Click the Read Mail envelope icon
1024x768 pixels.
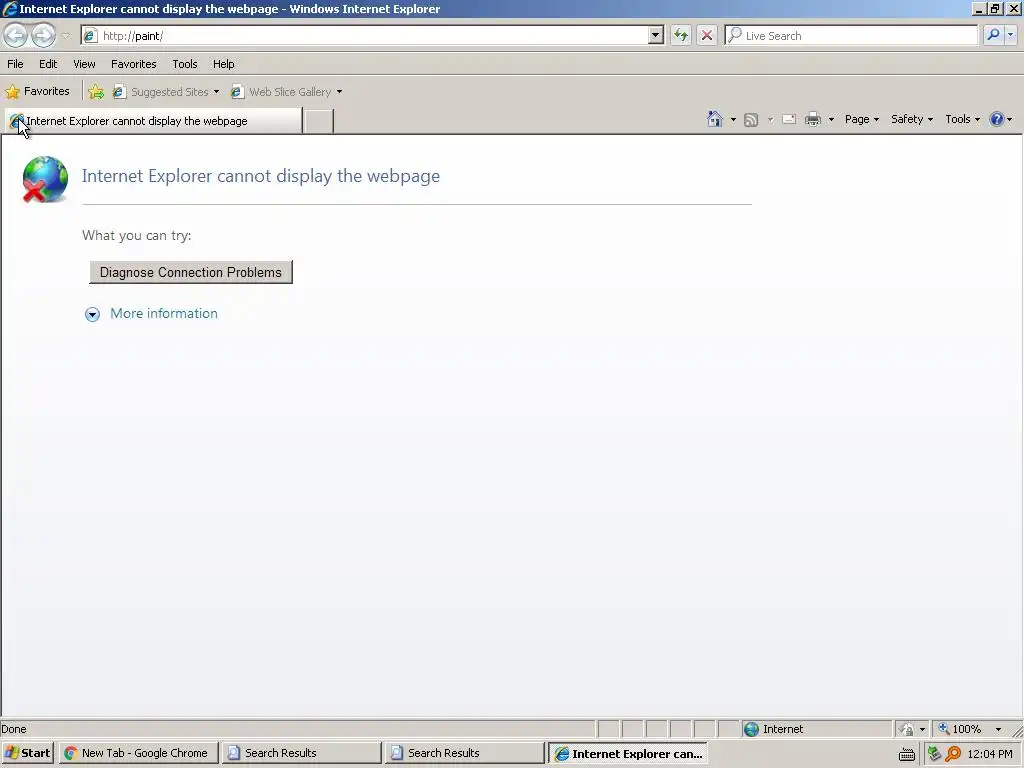pyautogui.click(x=788, y=119)
